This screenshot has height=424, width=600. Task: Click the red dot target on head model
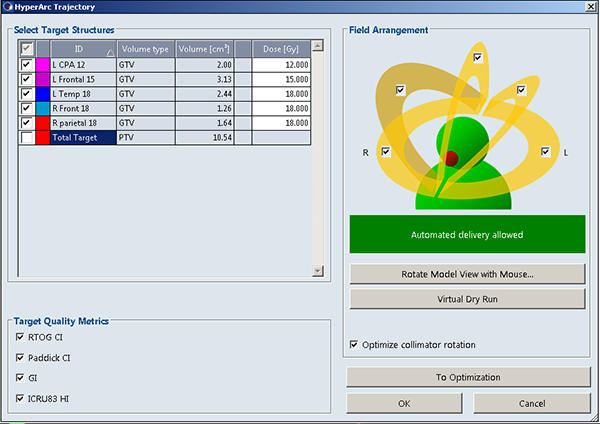tap(451, 158)
